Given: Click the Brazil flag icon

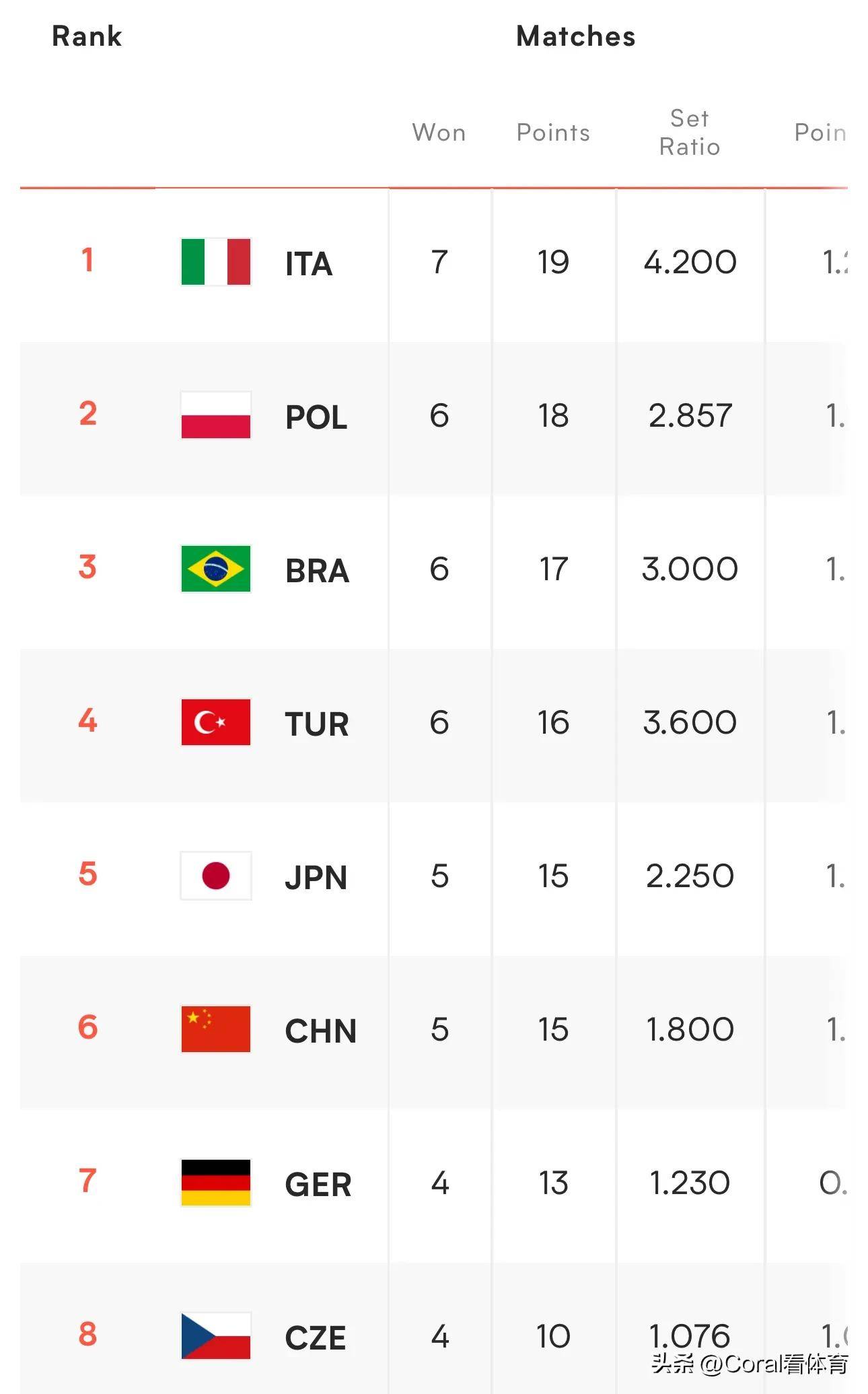Looking at the screenshot, I should [216, 569].
